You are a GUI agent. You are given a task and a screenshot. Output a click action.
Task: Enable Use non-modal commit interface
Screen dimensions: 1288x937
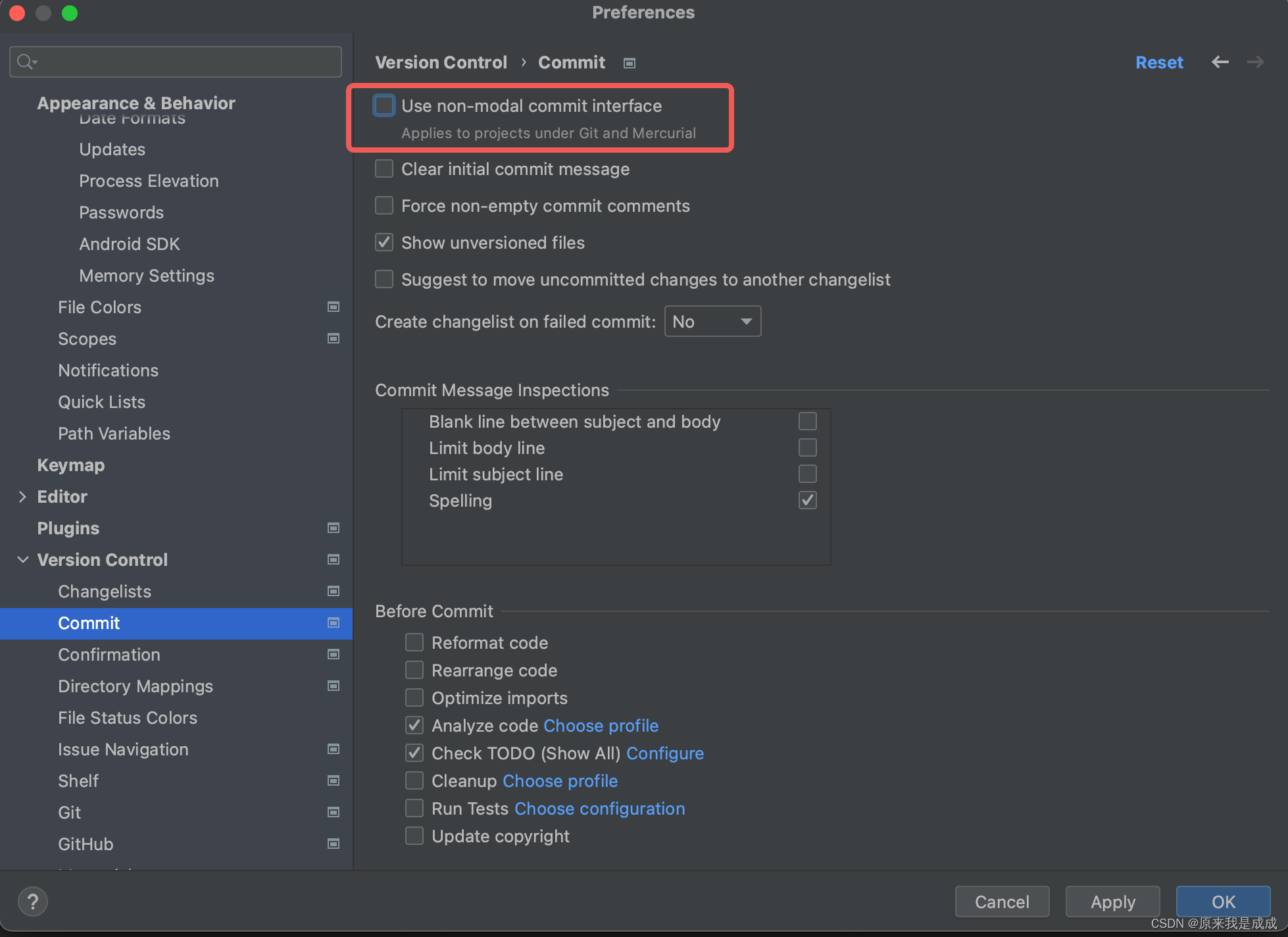tap(384, 105)
